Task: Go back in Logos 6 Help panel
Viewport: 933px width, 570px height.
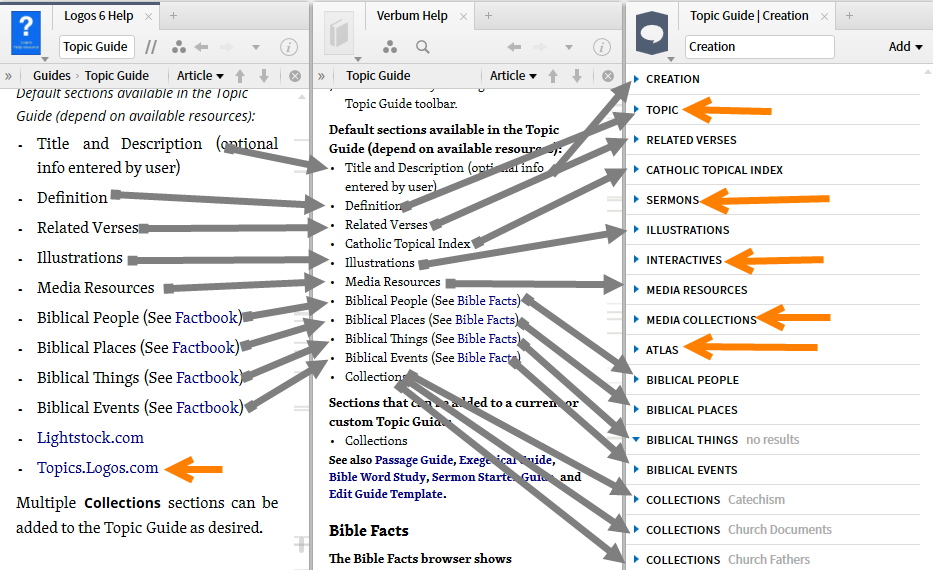Action: pos(202,47)
